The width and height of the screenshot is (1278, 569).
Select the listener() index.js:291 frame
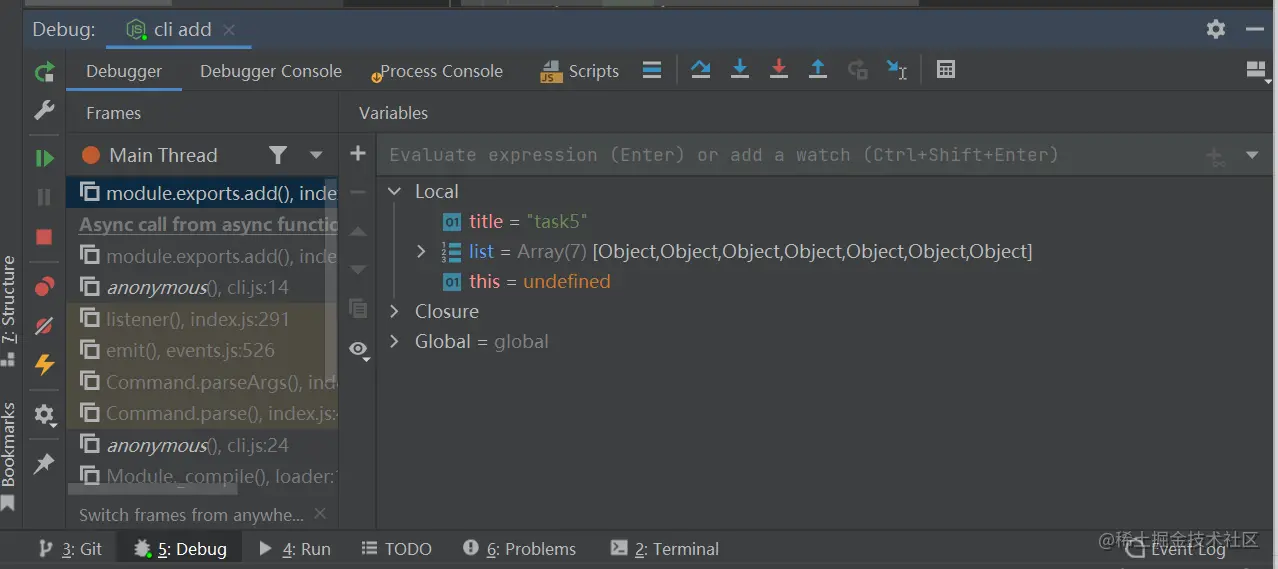point(202,319)
